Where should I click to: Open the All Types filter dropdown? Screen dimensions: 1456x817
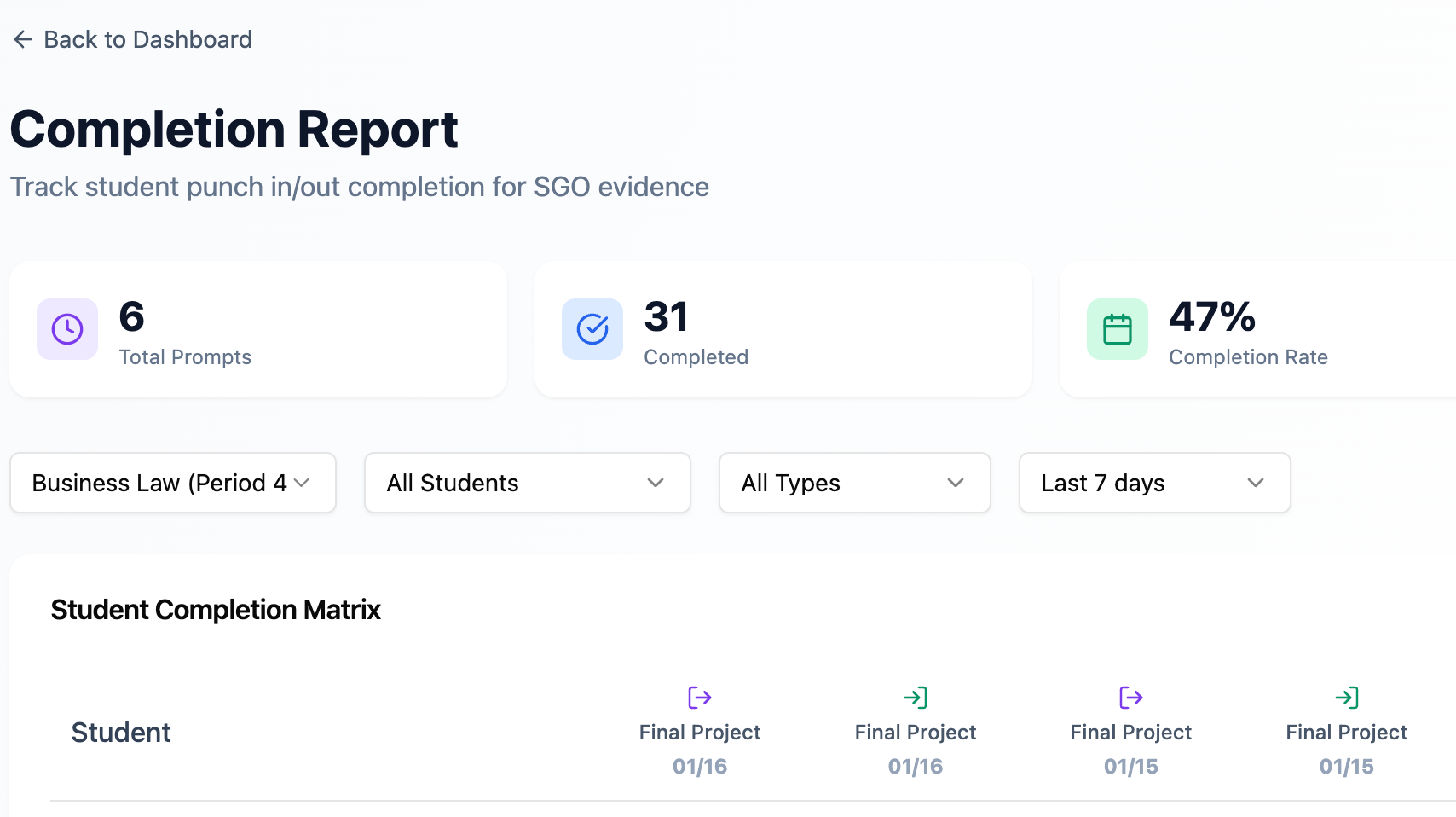855,483
